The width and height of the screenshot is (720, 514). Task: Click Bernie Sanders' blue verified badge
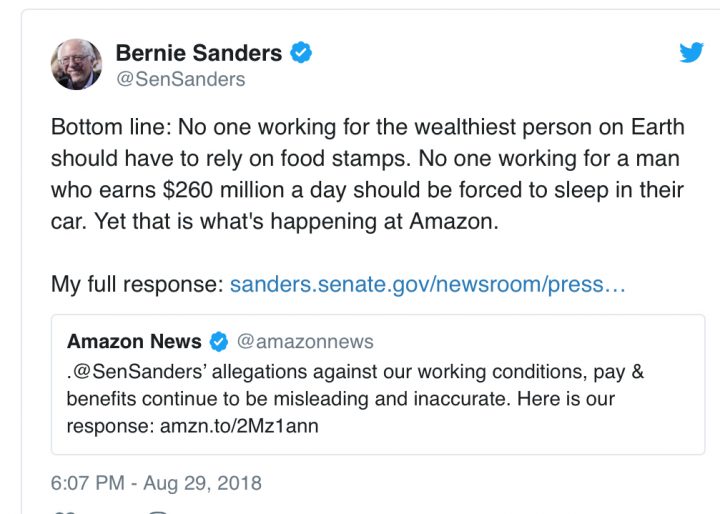(x=300, y=52)
